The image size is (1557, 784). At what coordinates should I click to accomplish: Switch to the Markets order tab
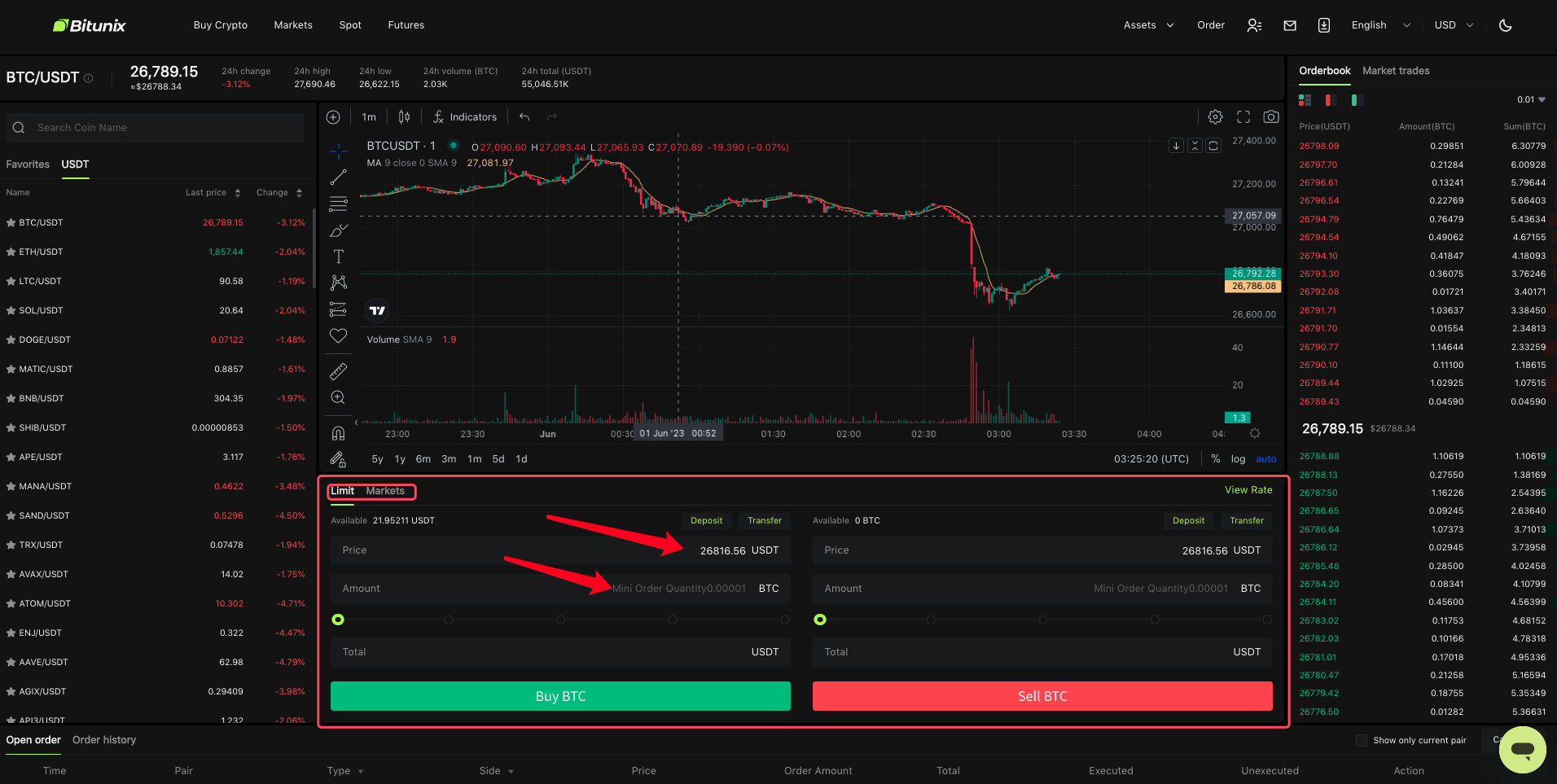[386, 491]
